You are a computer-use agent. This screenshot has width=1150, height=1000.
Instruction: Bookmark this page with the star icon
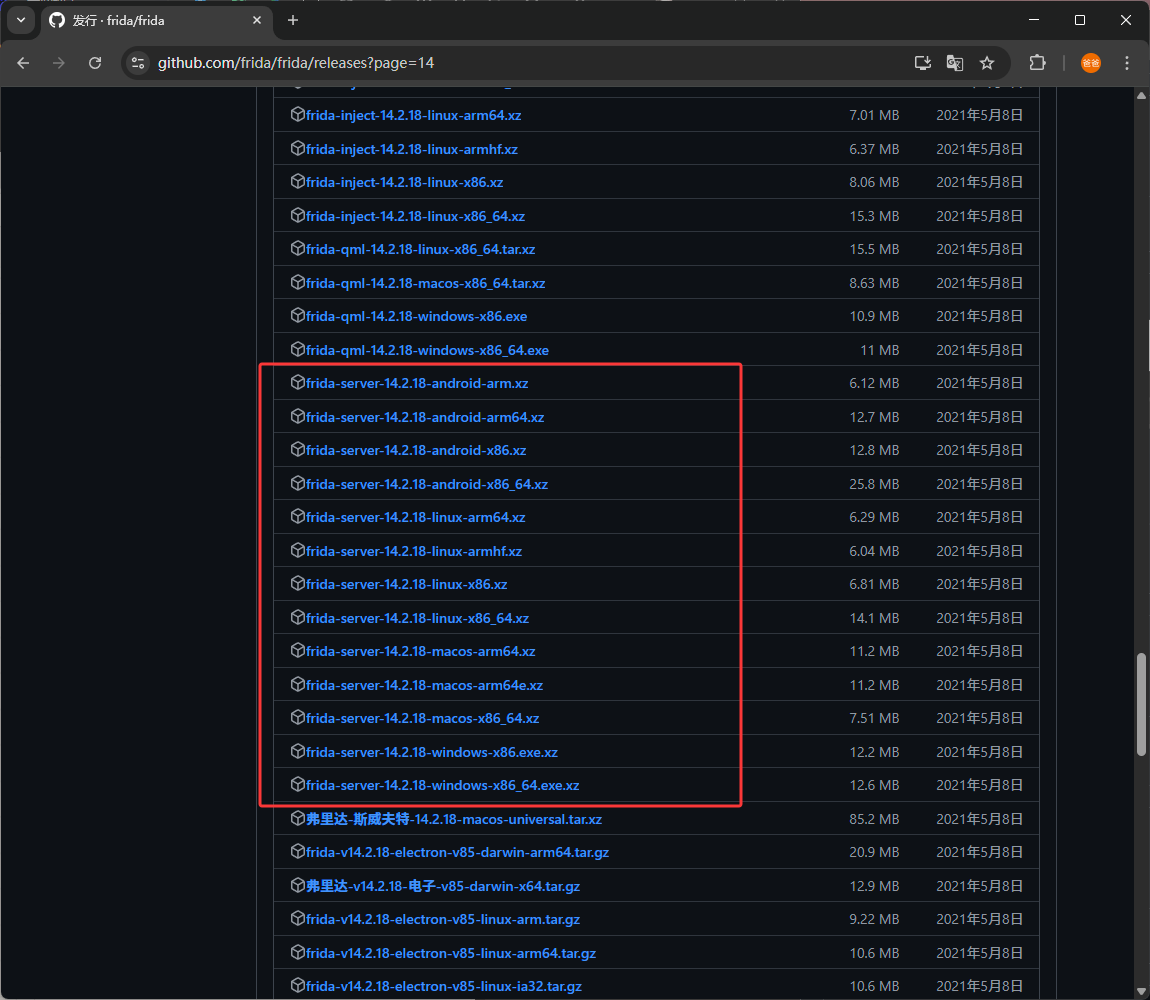(987, 63)
